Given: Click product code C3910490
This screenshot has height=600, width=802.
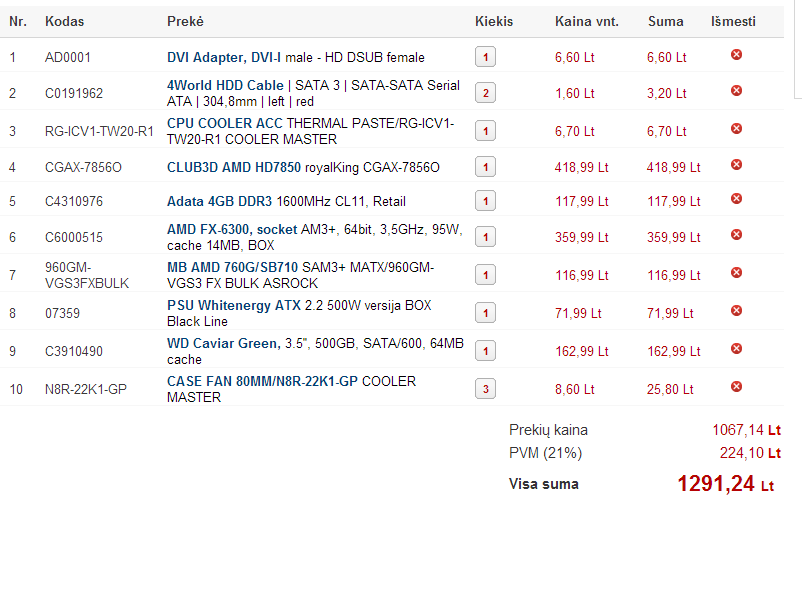Looking at the screenshot, I should (x=74, y=351).
